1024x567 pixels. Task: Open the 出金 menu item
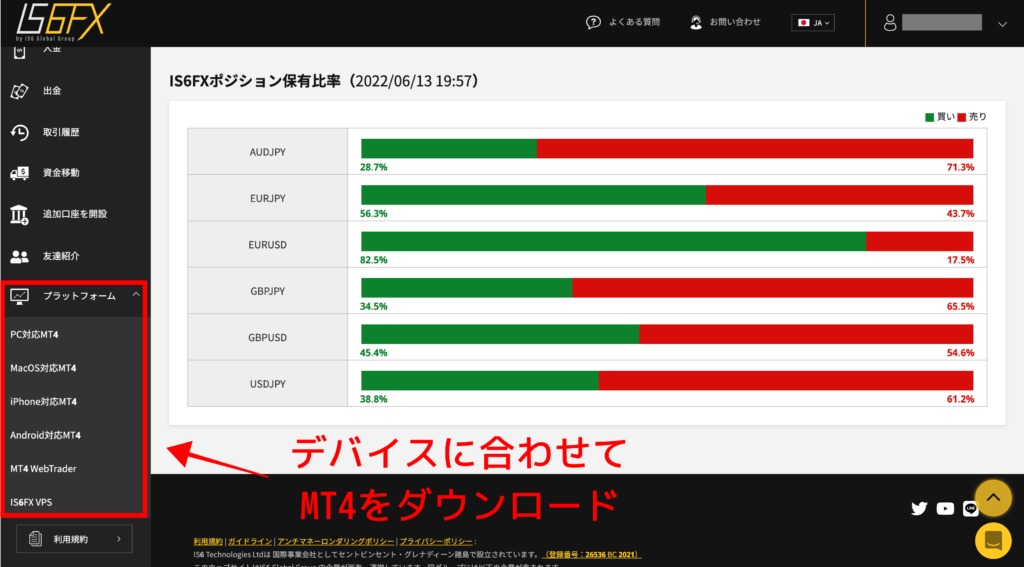(52, 91)
